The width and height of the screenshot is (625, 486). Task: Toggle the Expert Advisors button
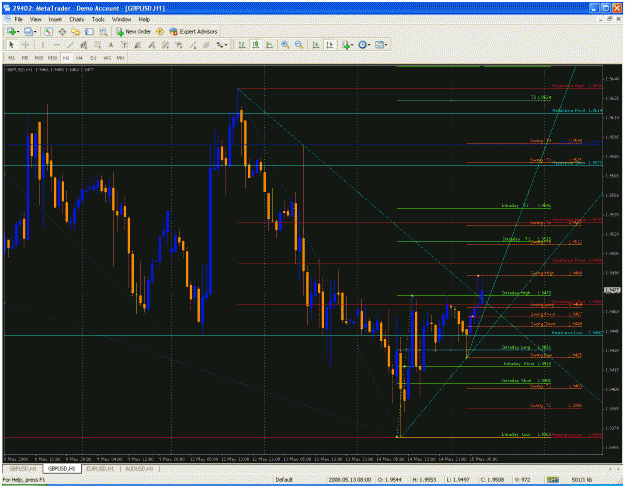(193, 31)
